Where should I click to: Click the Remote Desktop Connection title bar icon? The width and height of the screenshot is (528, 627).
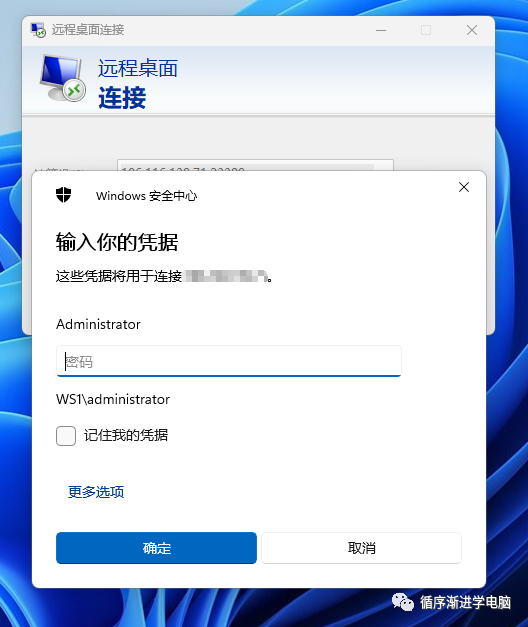(x=38, y=30)
